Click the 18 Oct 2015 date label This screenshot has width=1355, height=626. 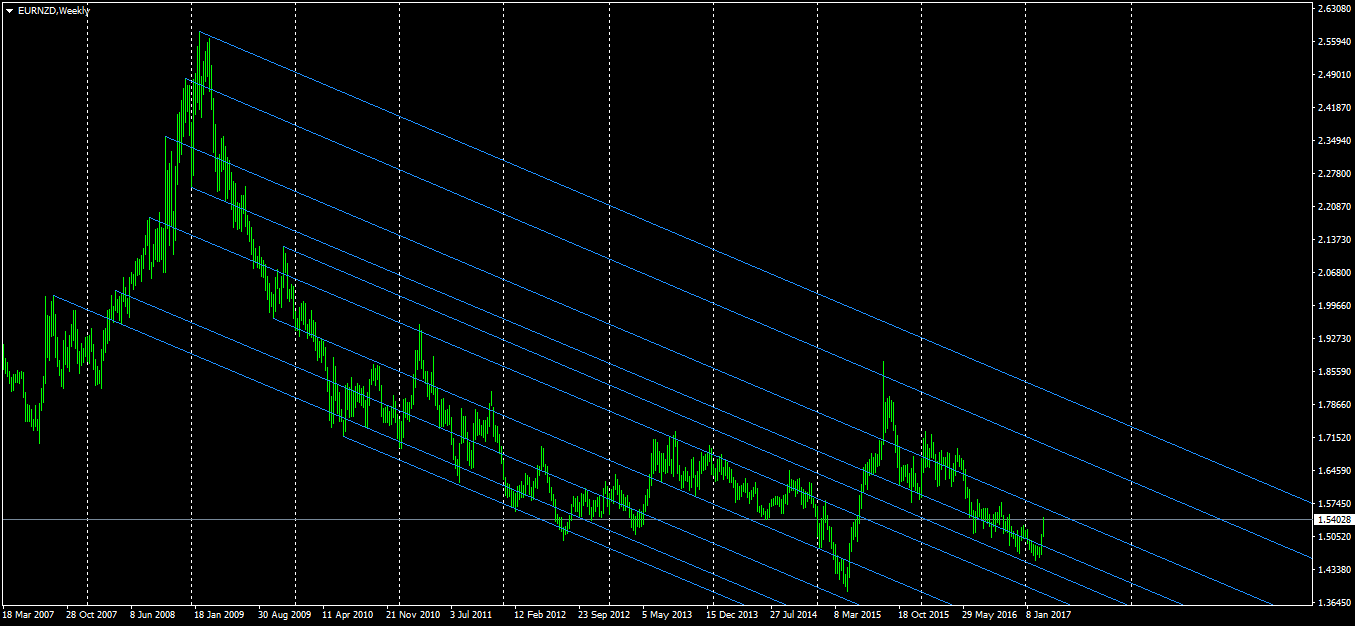(x=923, y=615)
